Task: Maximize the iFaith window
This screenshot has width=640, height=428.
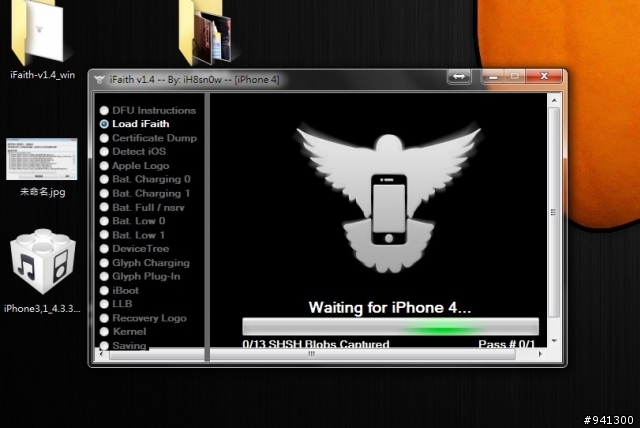Action: (515, 76)
